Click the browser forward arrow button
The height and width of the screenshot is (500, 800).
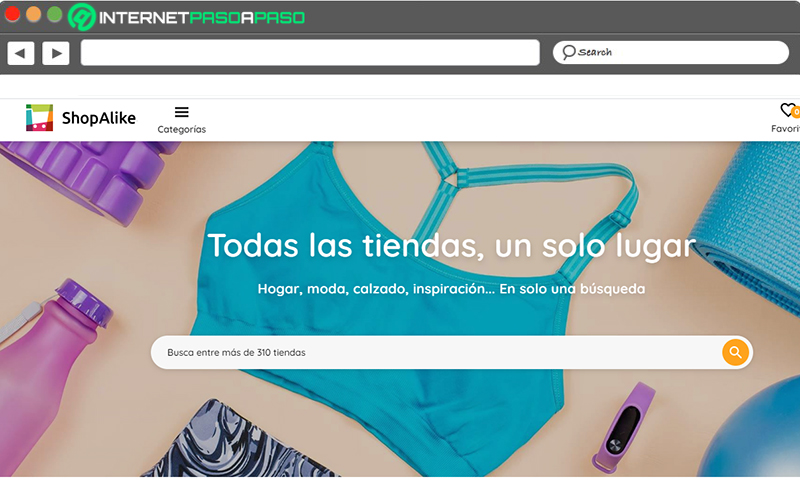pos(56,53)
